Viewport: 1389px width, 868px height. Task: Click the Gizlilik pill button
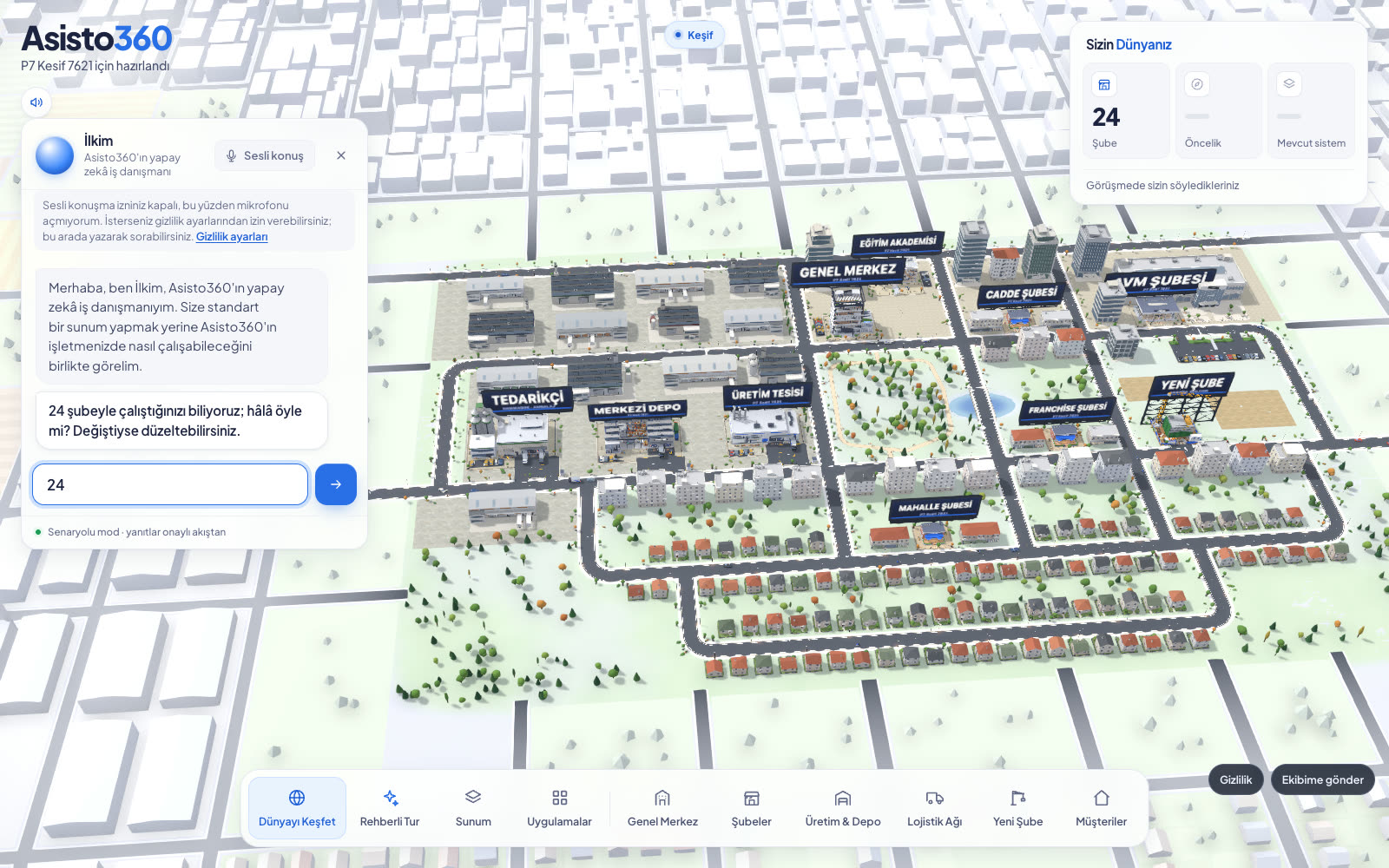[1235, 779]
